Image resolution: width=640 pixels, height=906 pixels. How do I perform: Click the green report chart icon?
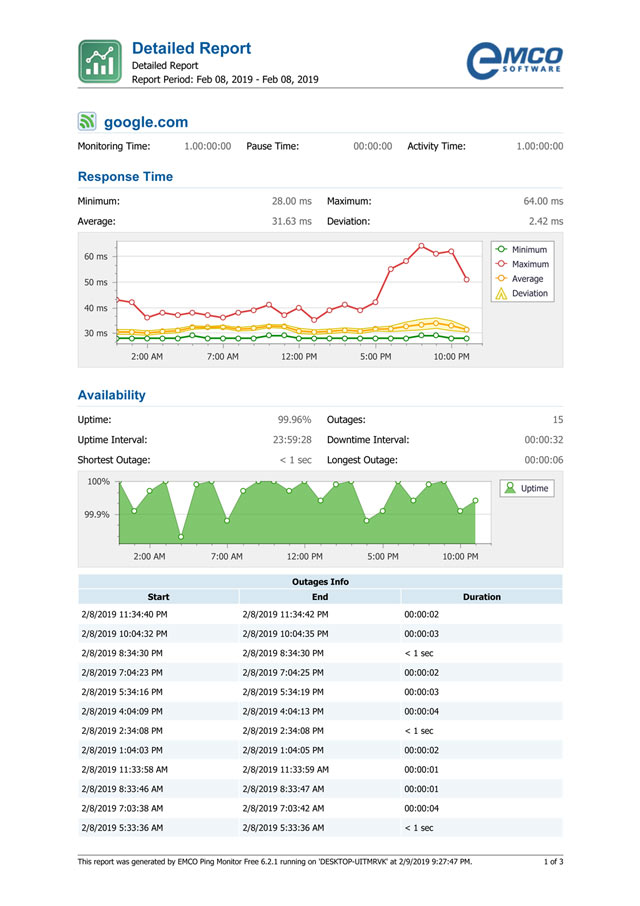pyautogui.click(x=100, y=61)
